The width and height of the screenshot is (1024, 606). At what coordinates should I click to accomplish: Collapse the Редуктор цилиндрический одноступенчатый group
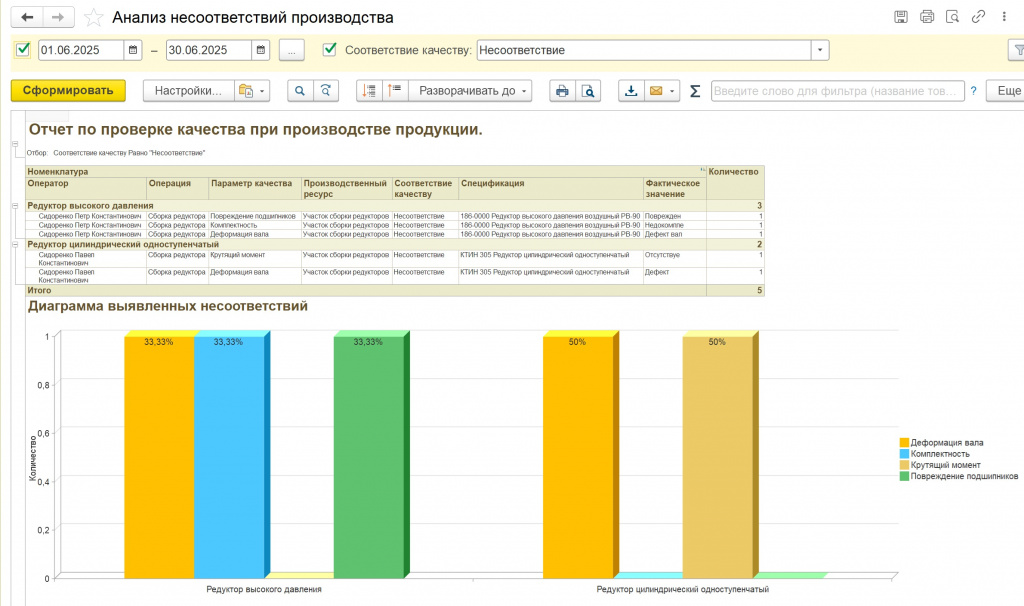click(x=15, y=244)
